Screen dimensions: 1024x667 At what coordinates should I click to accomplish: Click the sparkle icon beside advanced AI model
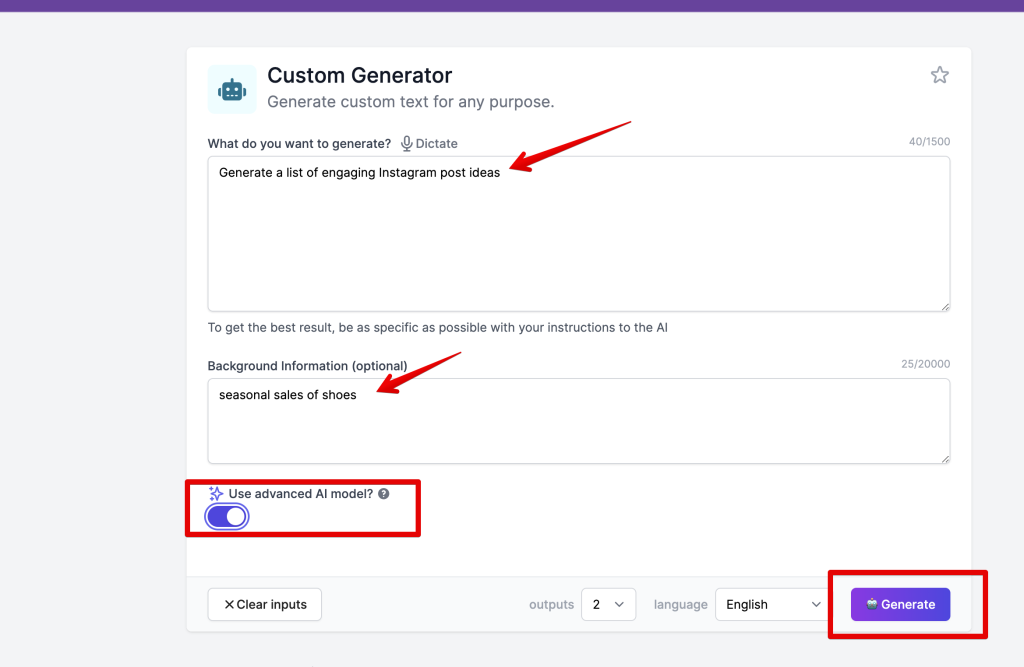pos(216,494)
